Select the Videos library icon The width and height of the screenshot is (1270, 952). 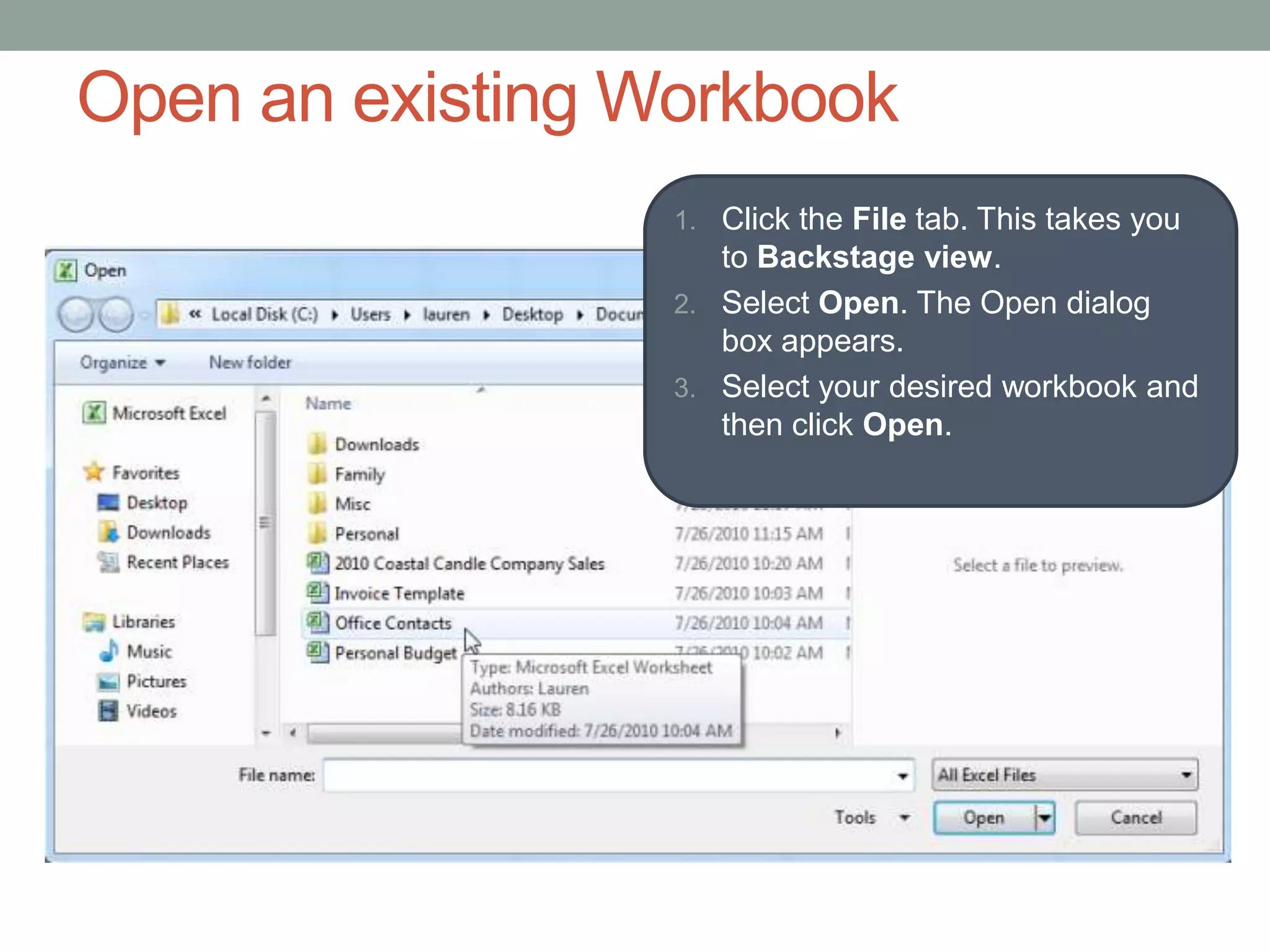109,710
